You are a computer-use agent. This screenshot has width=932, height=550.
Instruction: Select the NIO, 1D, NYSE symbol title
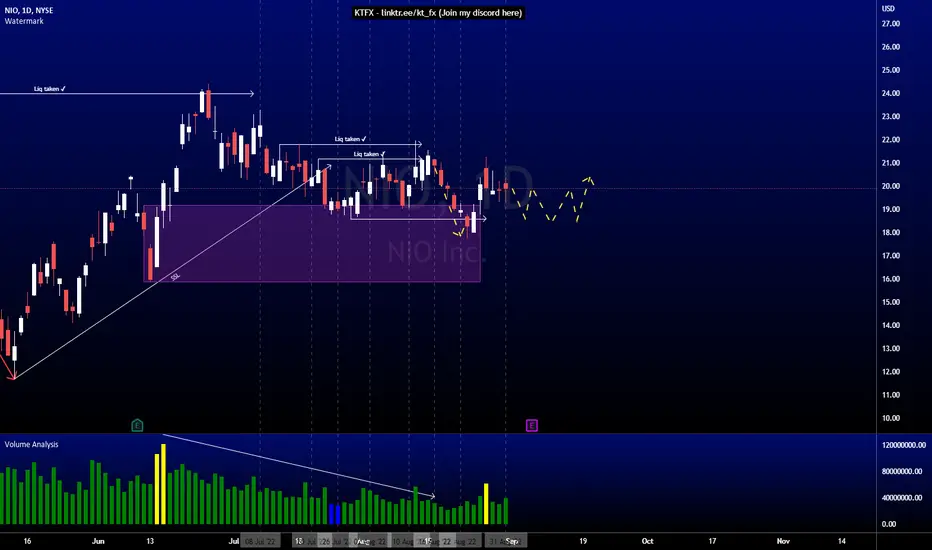point(29,11)
